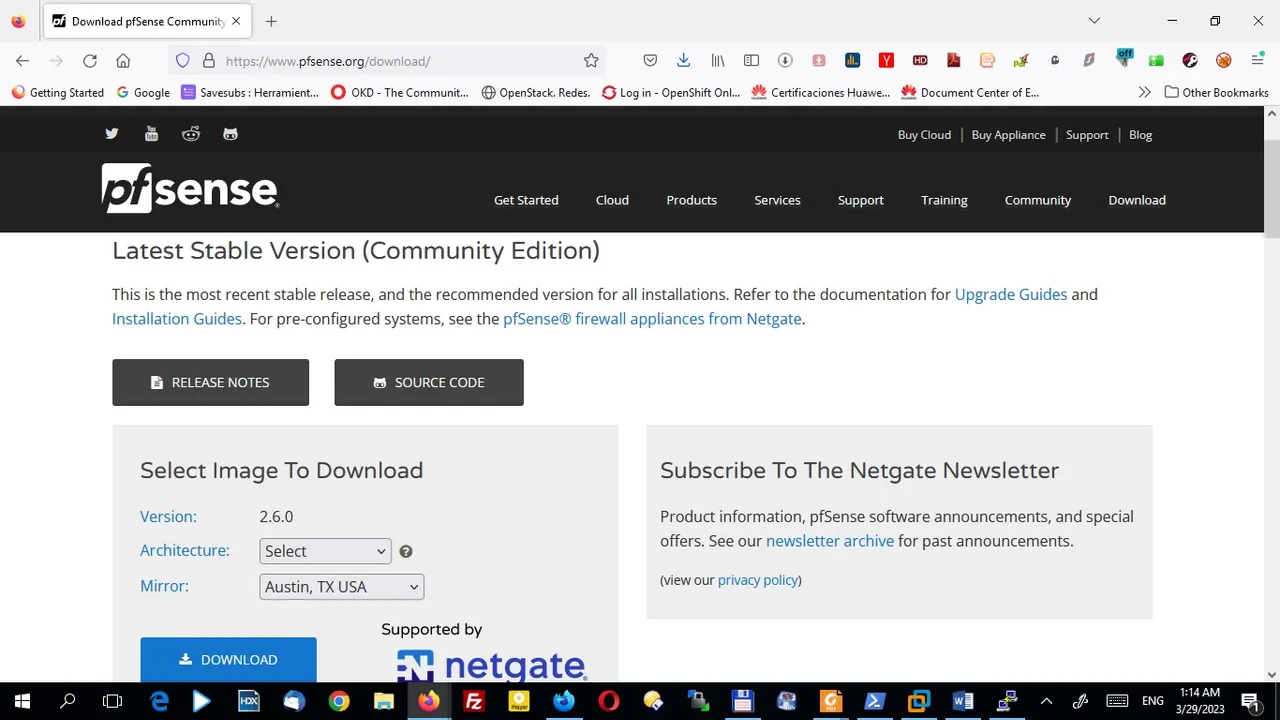
Task: Open the Training navigation menu
Action: point(944,200)
